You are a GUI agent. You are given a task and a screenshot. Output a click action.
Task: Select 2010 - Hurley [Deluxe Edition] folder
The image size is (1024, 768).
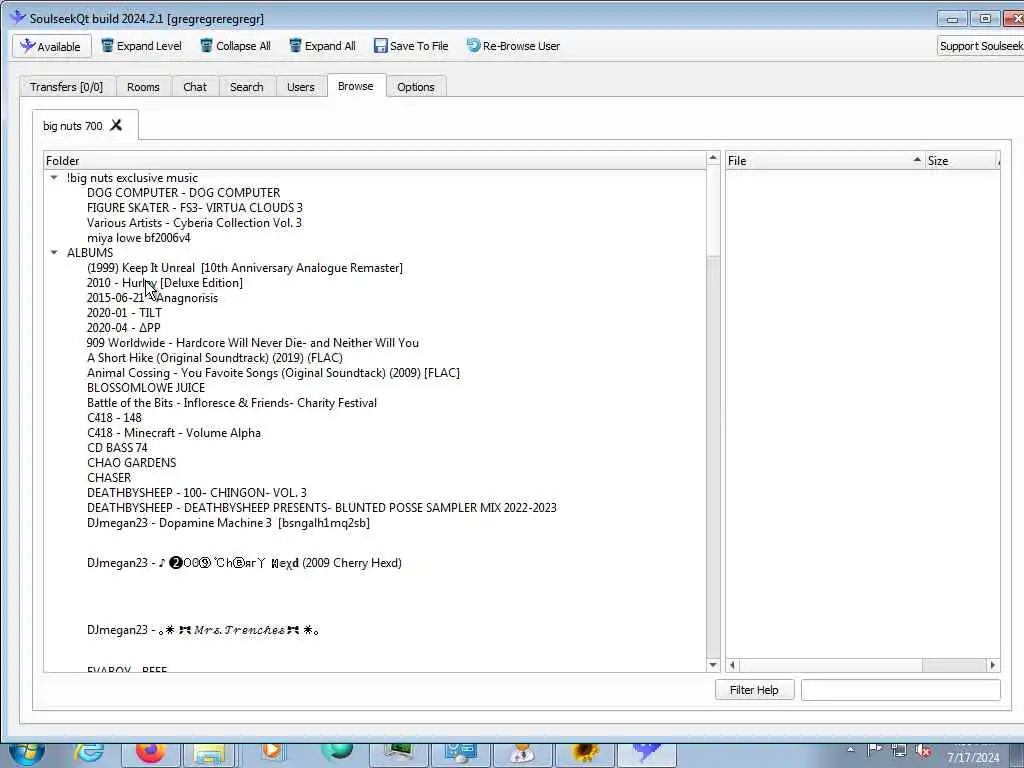click(165, 283)
